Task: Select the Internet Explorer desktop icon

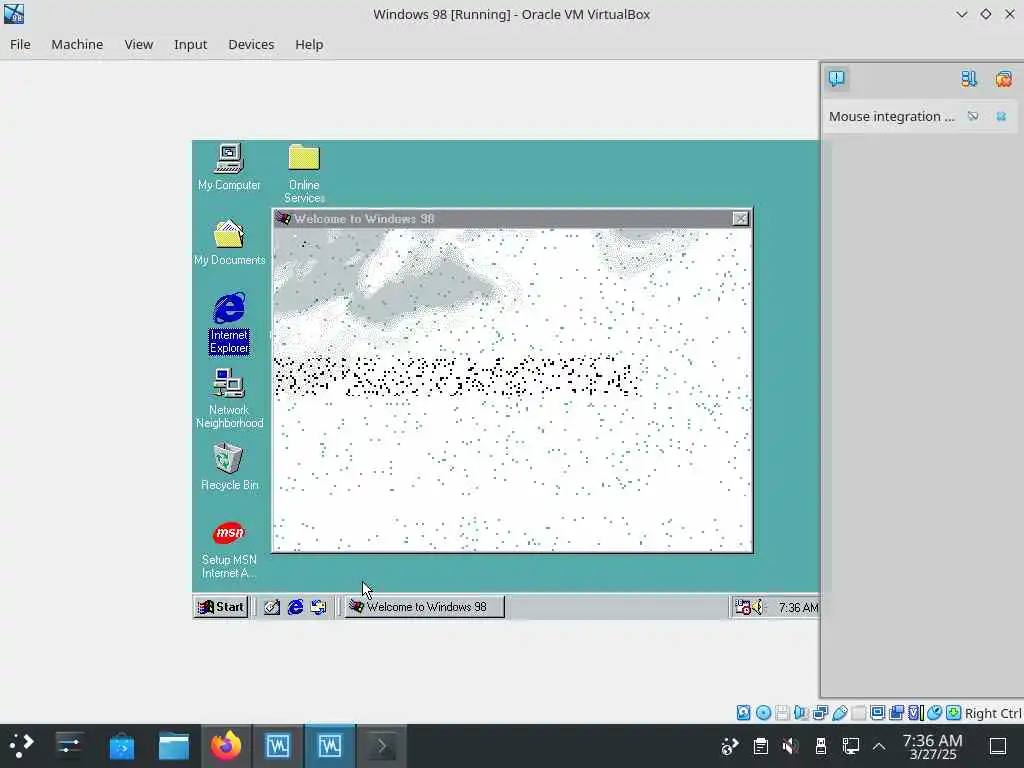Action: click(229, 323)
